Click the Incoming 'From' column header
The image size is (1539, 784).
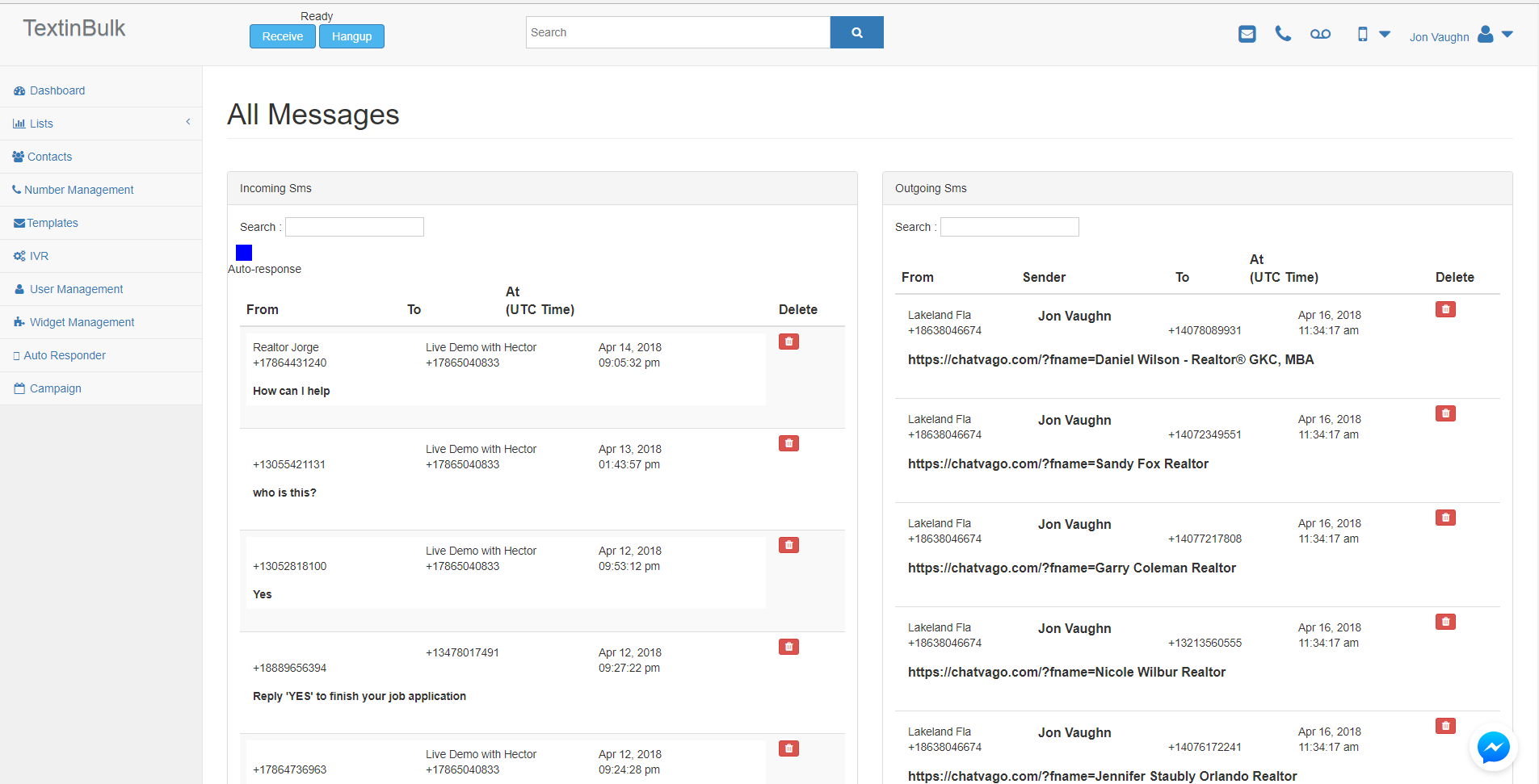tap(263, 309)
